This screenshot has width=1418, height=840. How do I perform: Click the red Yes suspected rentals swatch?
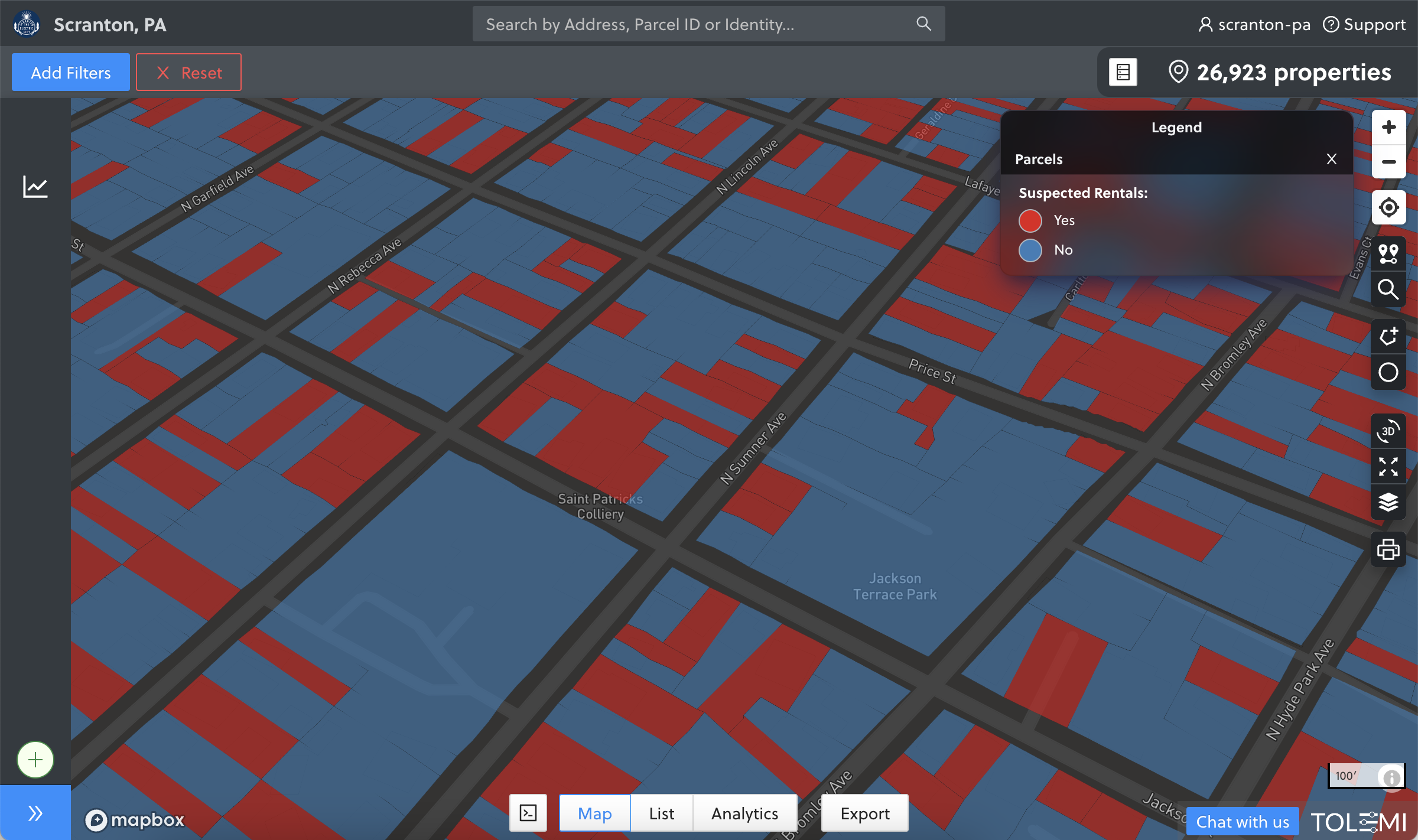pos(1030,220)
